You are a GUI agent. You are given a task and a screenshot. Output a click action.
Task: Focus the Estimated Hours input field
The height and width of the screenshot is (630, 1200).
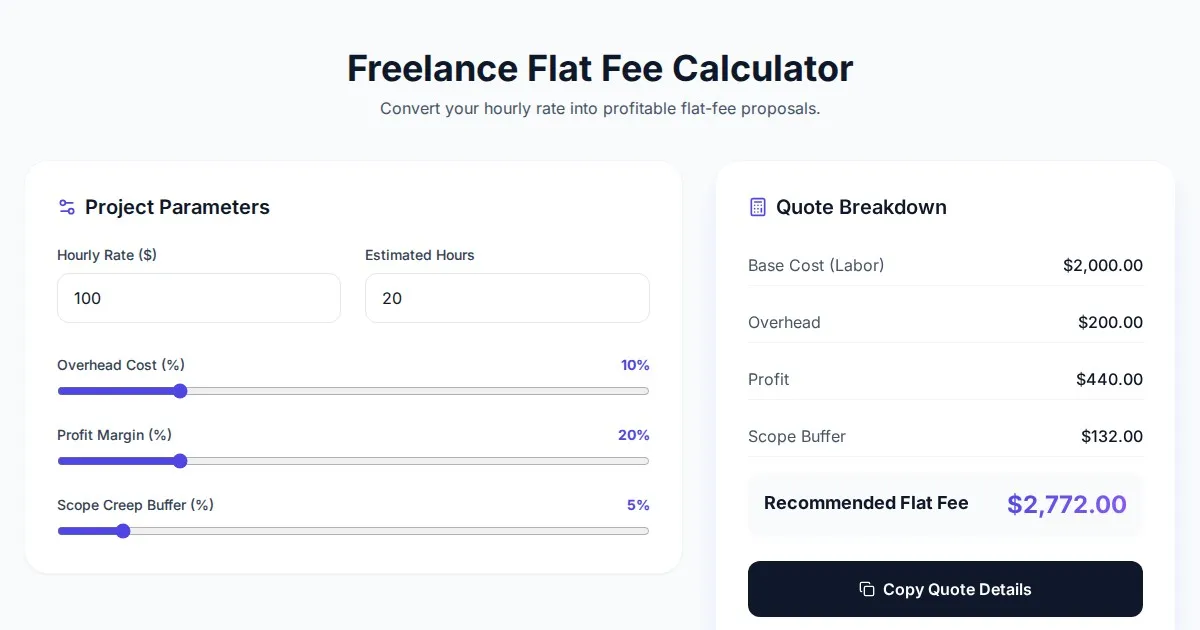[507, 298]
